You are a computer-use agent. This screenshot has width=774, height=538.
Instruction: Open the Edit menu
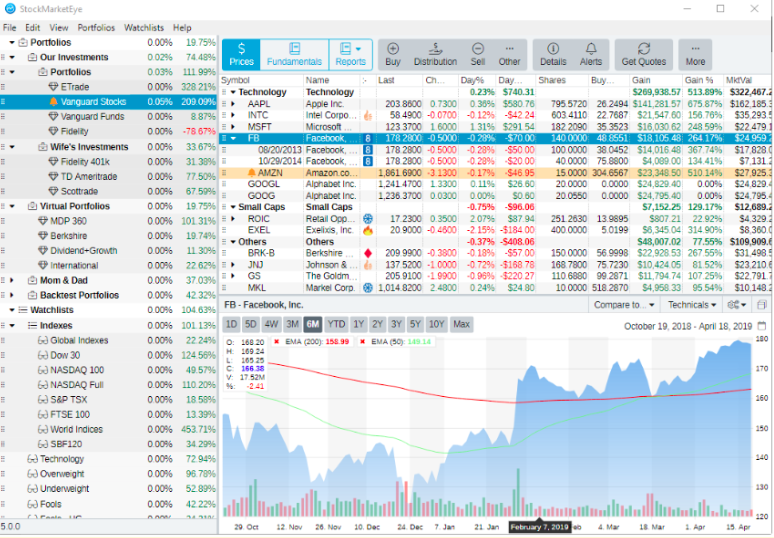pos(33,28)
